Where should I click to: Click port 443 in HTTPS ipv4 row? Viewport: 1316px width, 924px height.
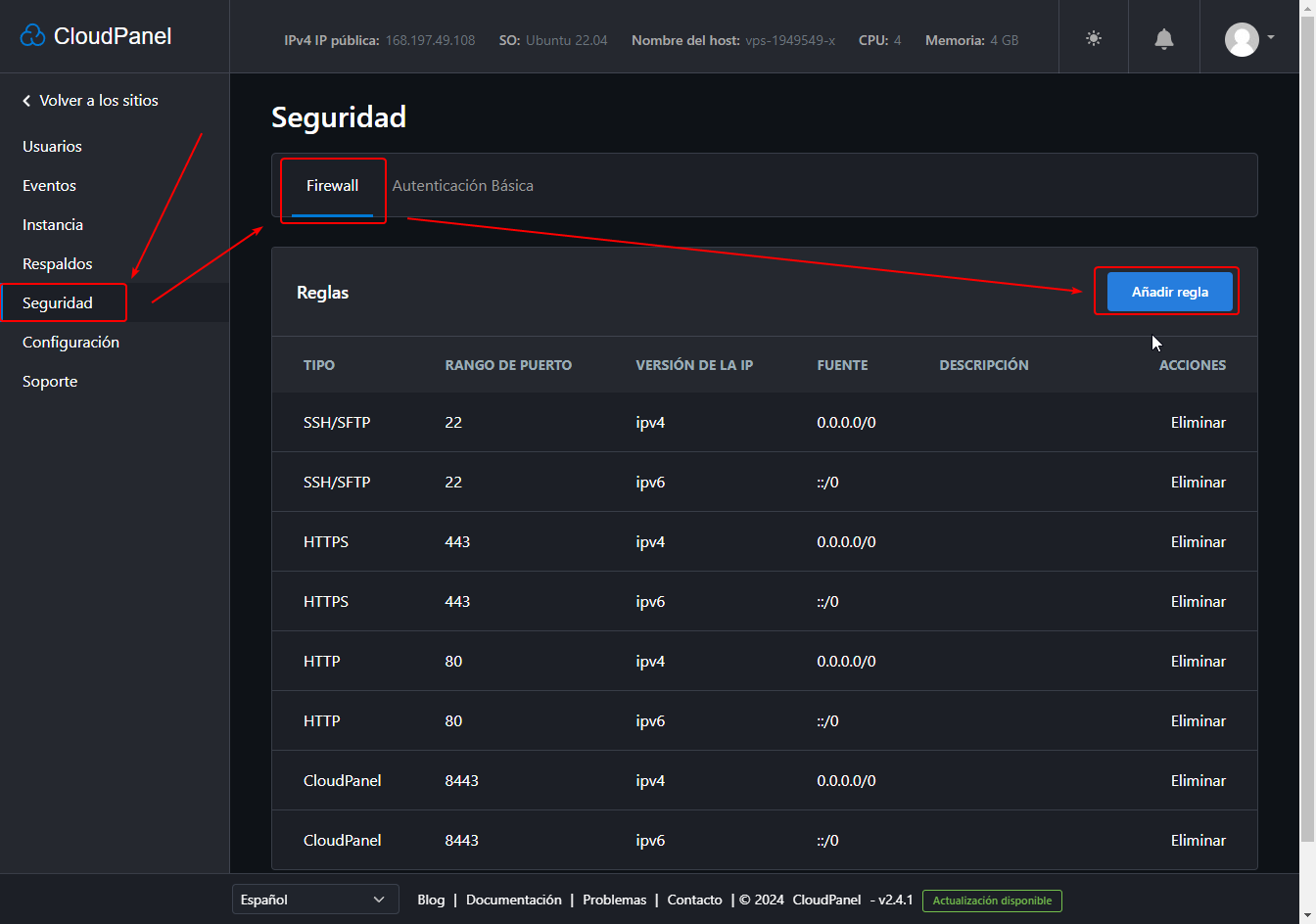tap(457, 542)
